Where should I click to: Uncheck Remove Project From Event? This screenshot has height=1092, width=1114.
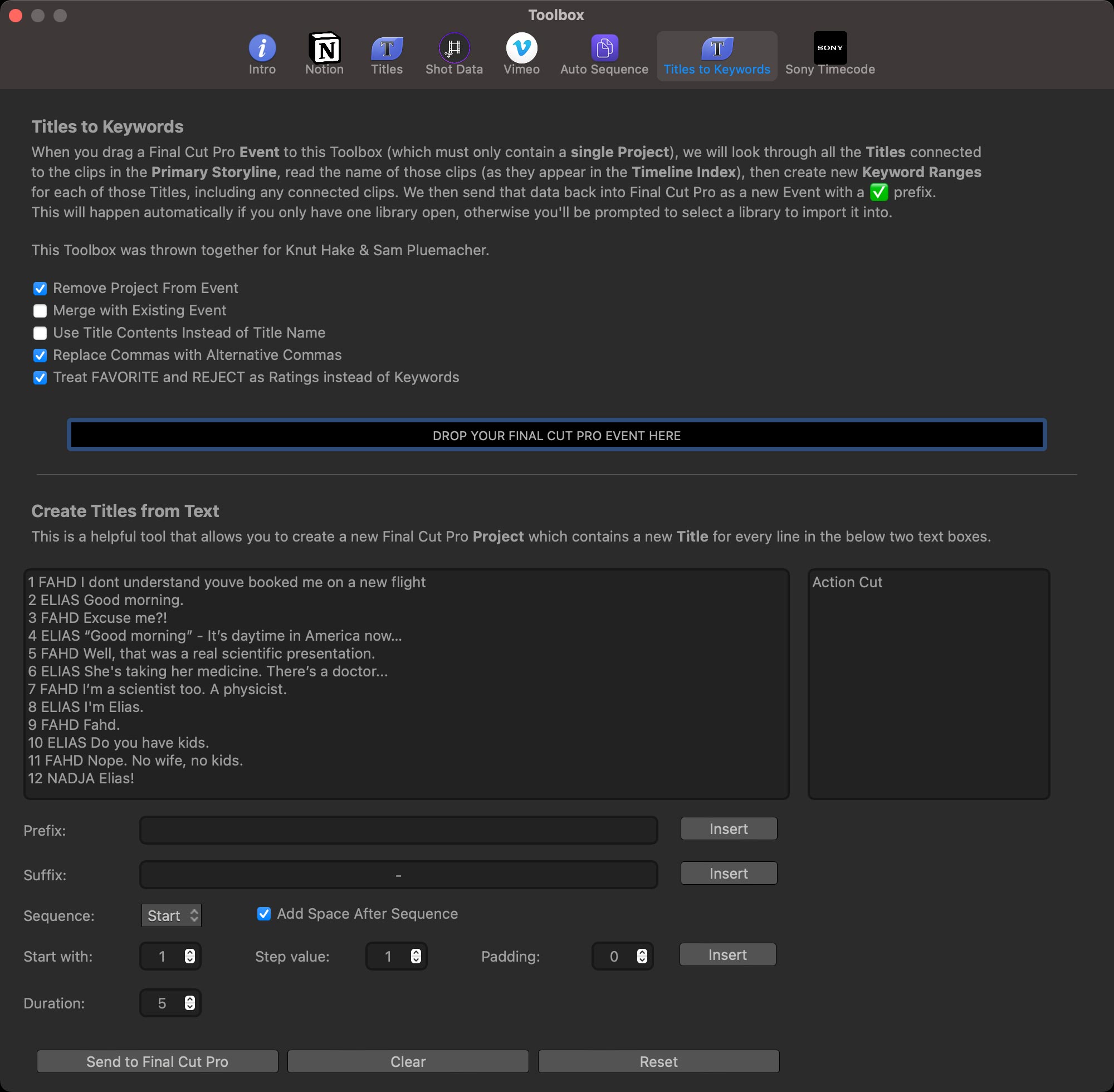point(40,289)
